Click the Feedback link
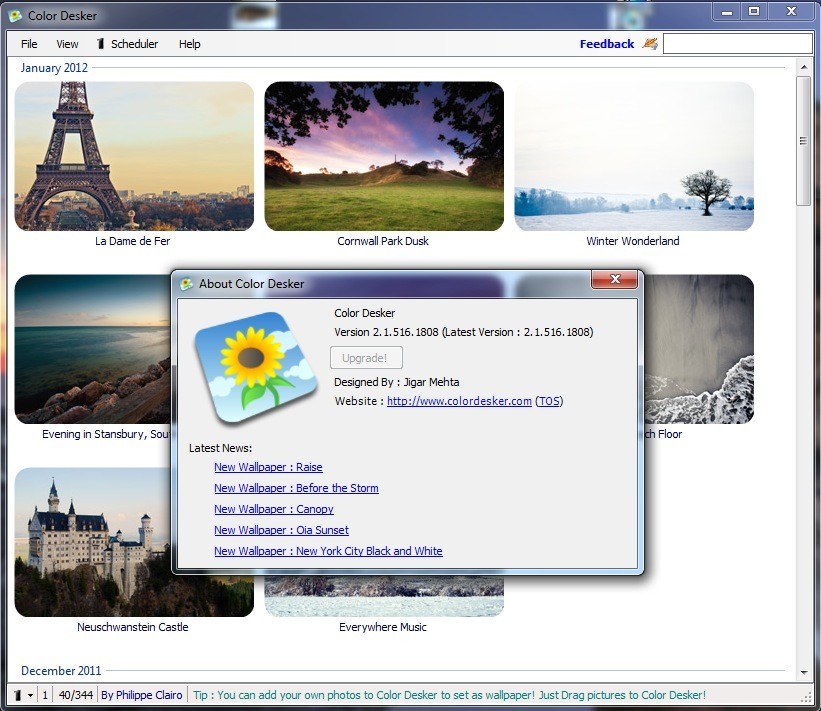The height and width of the screenshot is (711, 821). tap(605, 43)
